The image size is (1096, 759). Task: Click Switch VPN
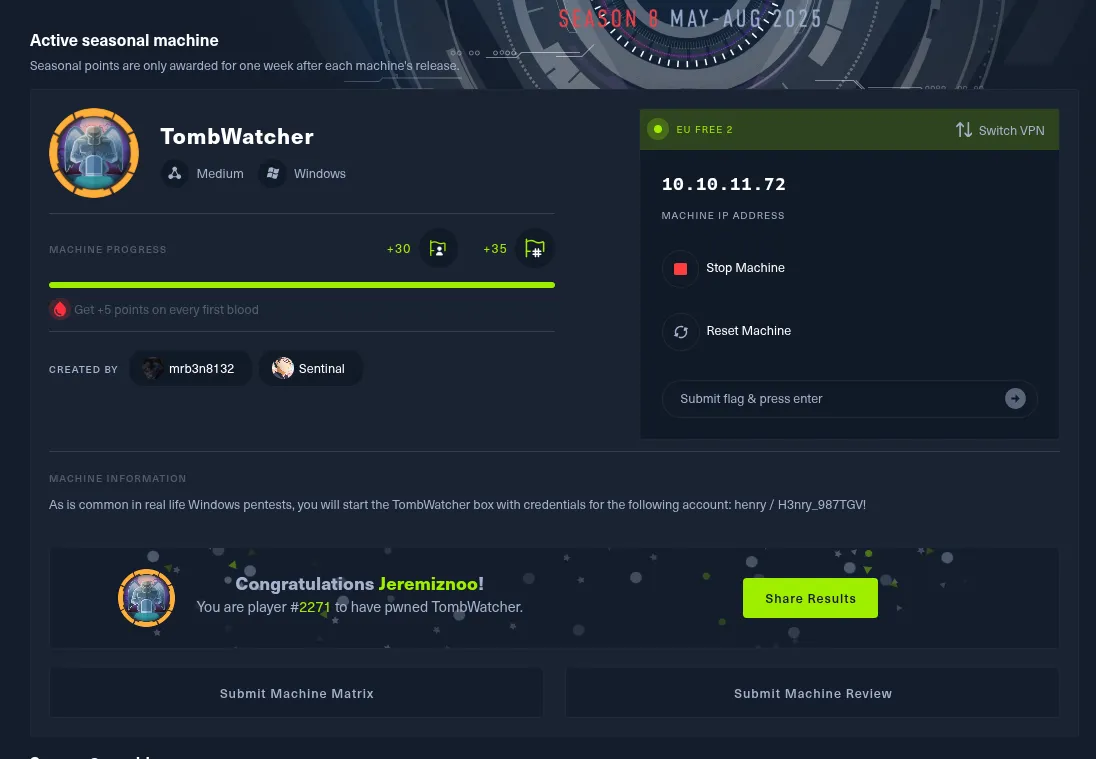tap(1000, 130)
